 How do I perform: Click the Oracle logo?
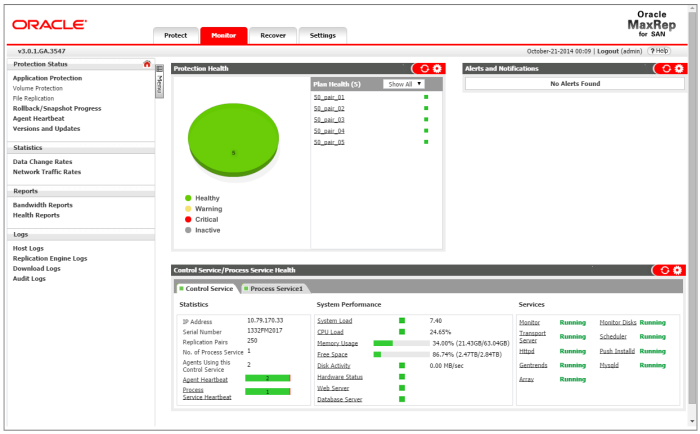[x=50, y=25]
